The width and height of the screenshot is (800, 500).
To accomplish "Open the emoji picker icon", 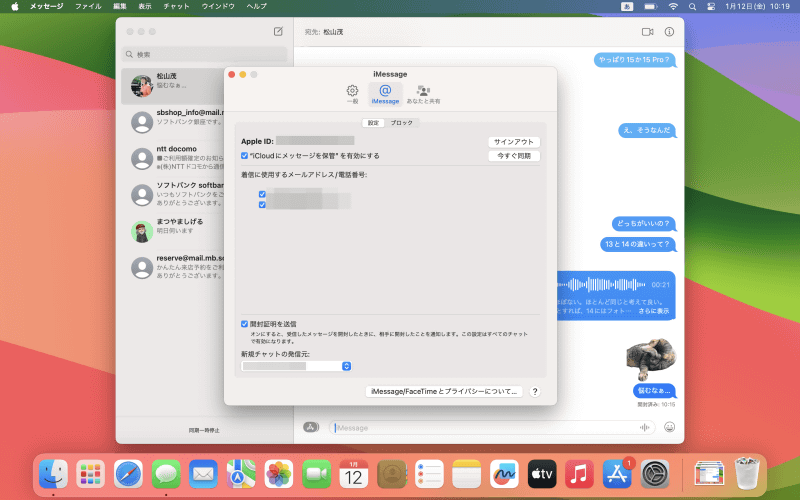I will (669, 428).
